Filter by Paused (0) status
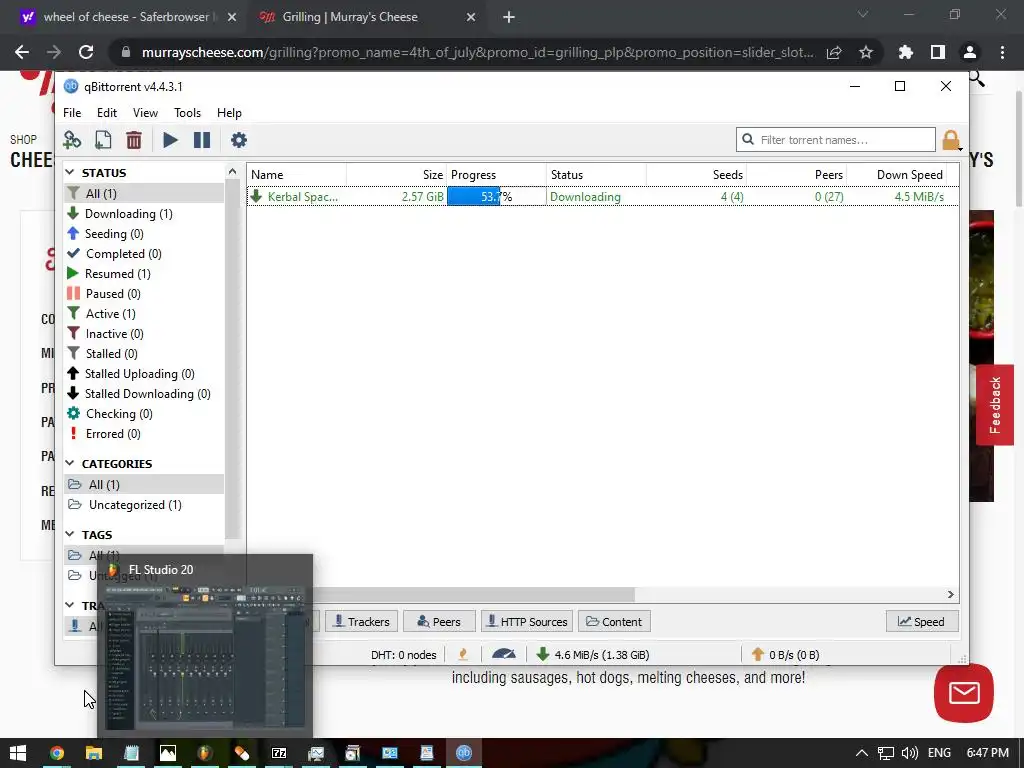 pyautogui.click(x=144, y=294)
